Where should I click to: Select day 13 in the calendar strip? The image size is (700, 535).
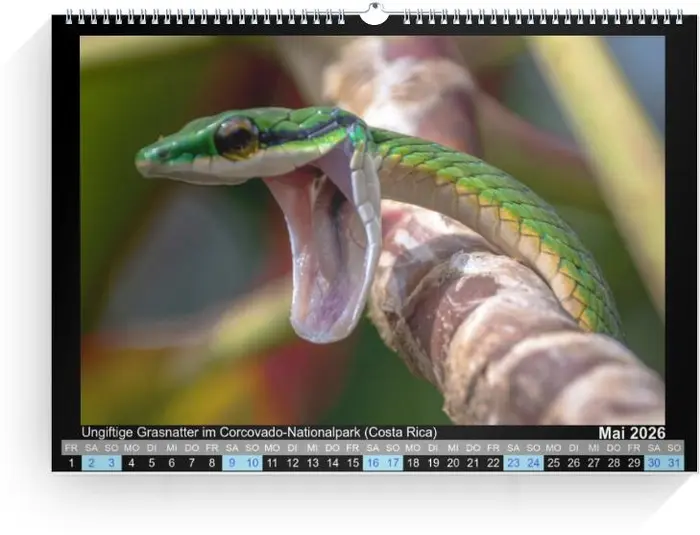(x=312, y=463)
